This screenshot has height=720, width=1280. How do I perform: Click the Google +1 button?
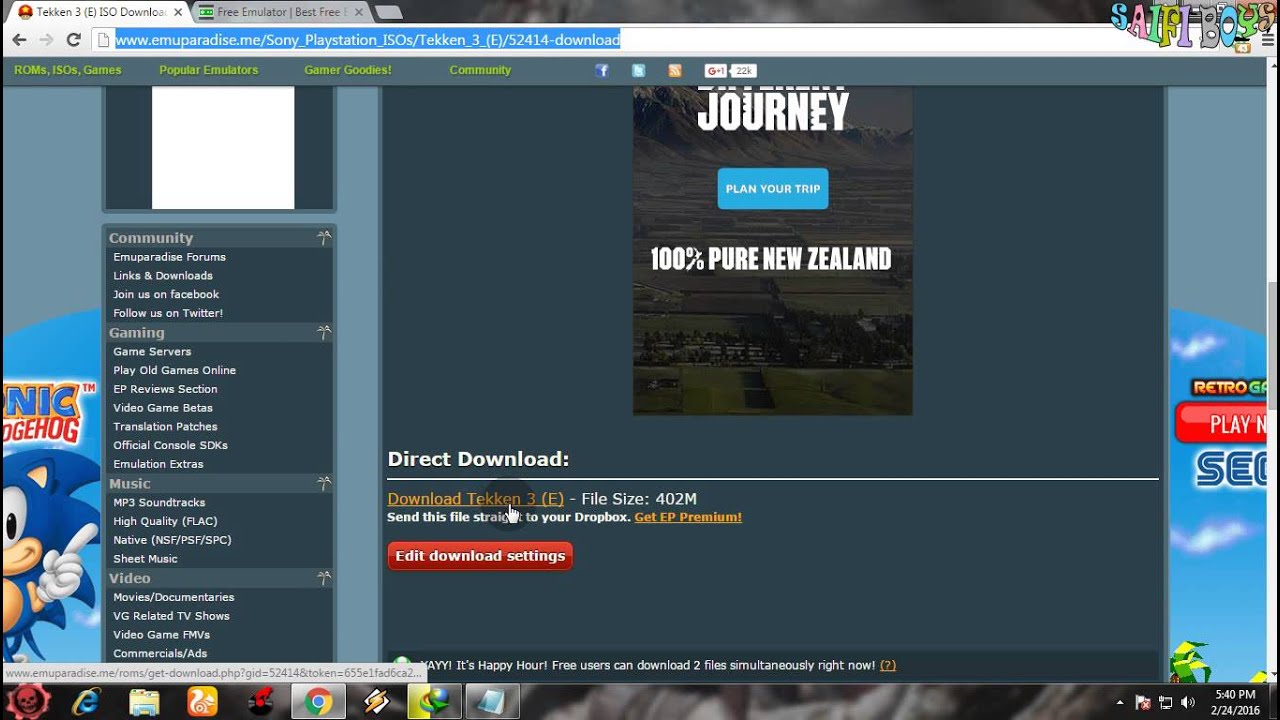pyautogui.click(x=716, y=71)
